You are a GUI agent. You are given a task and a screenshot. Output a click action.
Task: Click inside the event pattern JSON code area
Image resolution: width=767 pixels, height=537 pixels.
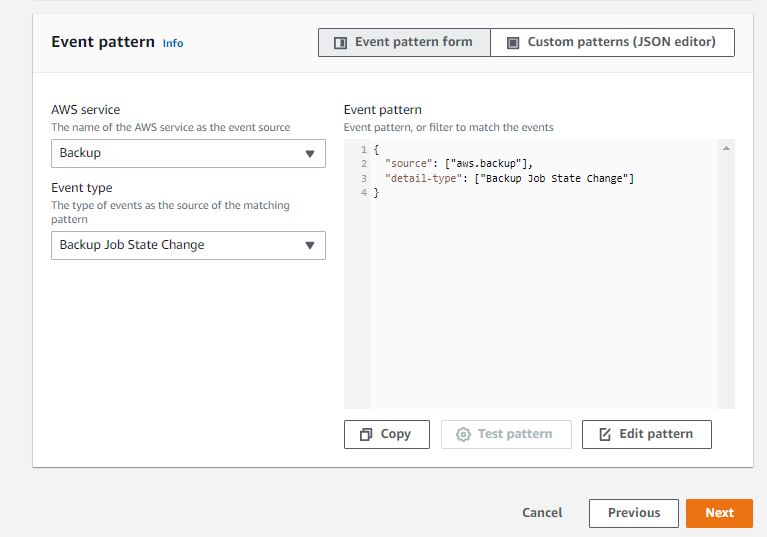(x=540, y=280)
